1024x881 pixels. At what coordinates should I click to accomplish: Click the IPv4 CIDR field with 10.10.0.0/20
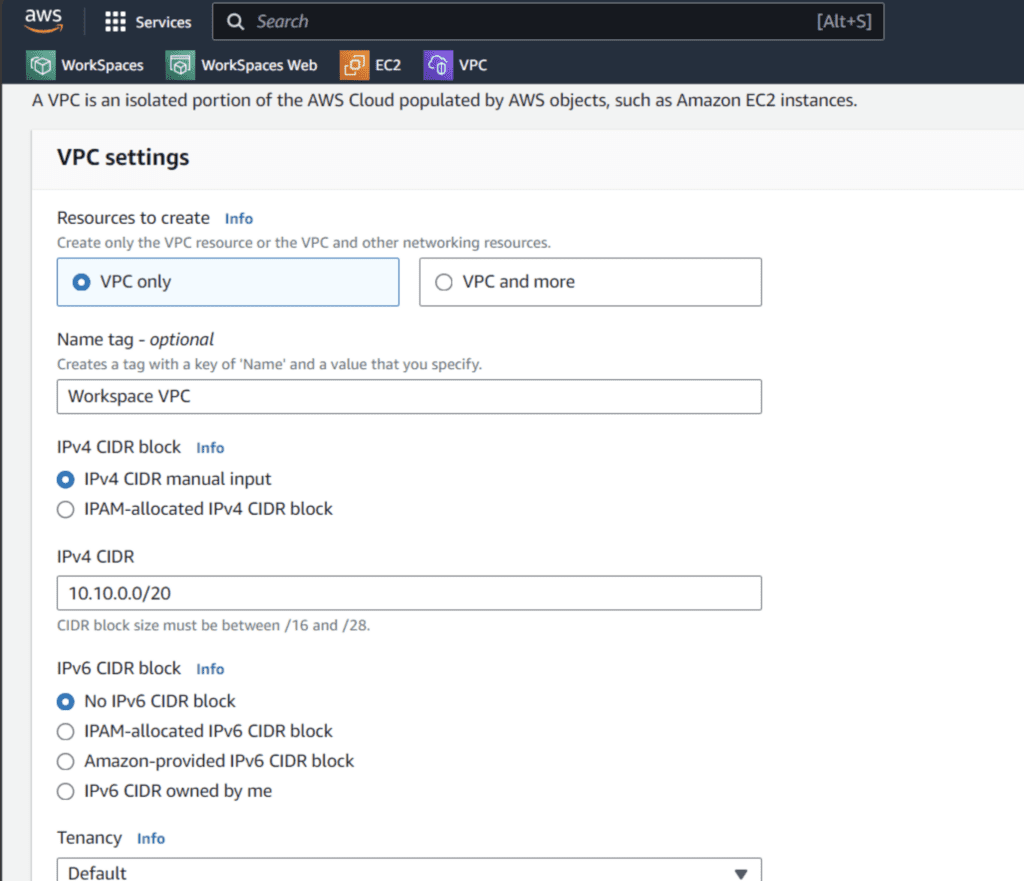(409, 593)
